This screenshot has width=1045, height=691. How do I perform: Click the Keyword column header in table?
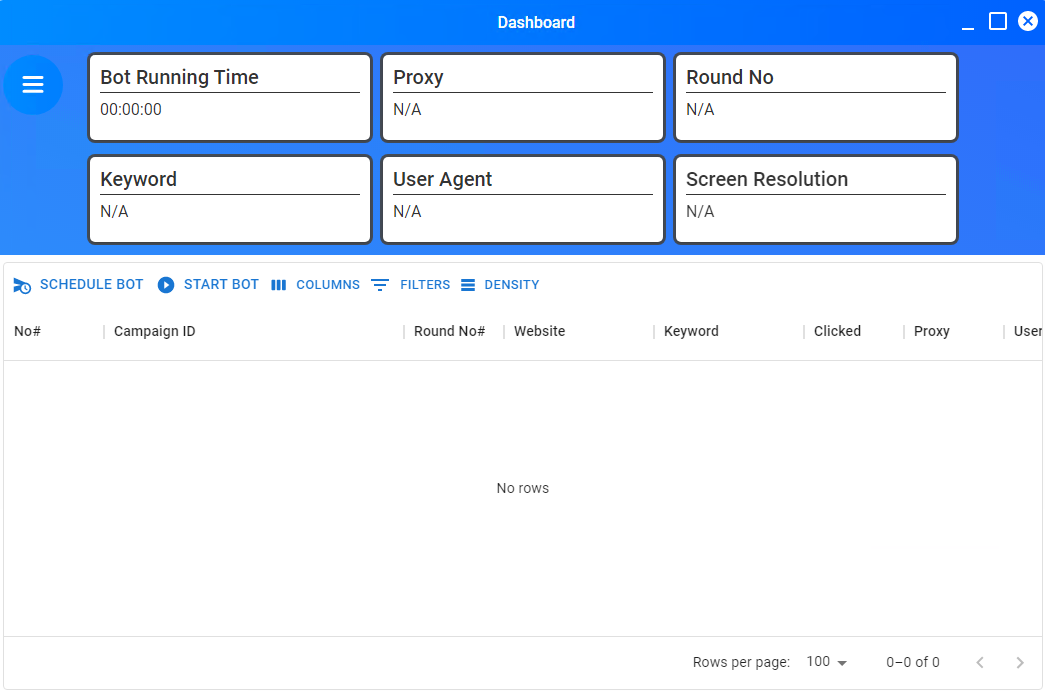pyautogui.click(x=691, y=331)
